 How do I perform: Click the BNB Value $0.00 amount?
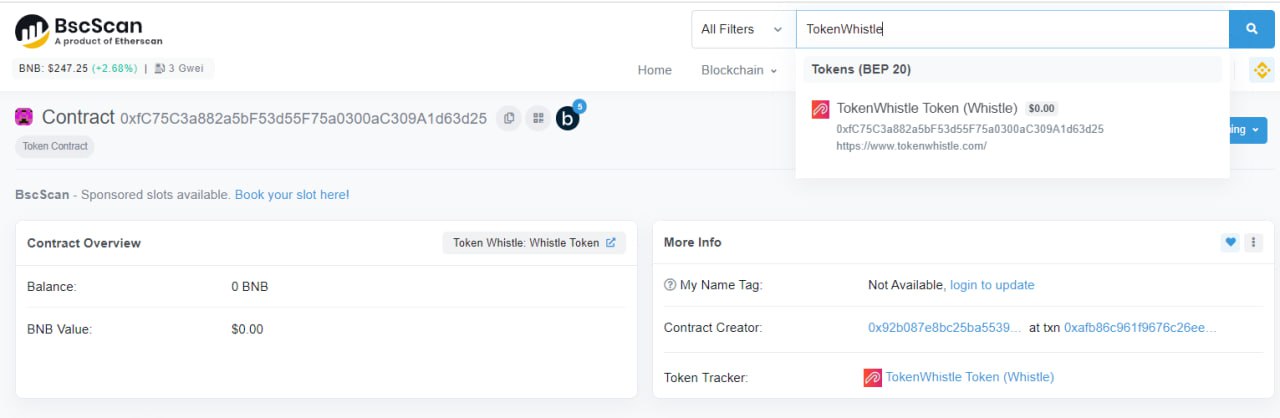247,329
